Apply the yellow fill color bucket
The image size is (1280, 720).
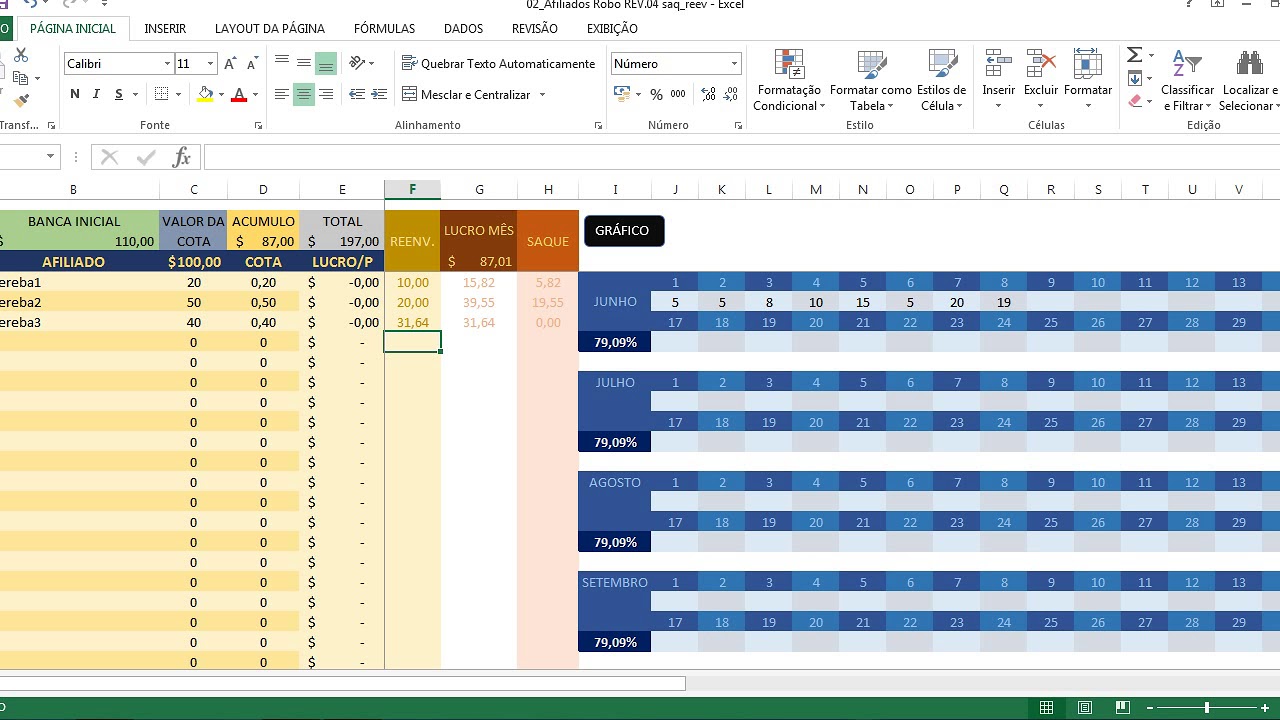[x=205, y=94]
